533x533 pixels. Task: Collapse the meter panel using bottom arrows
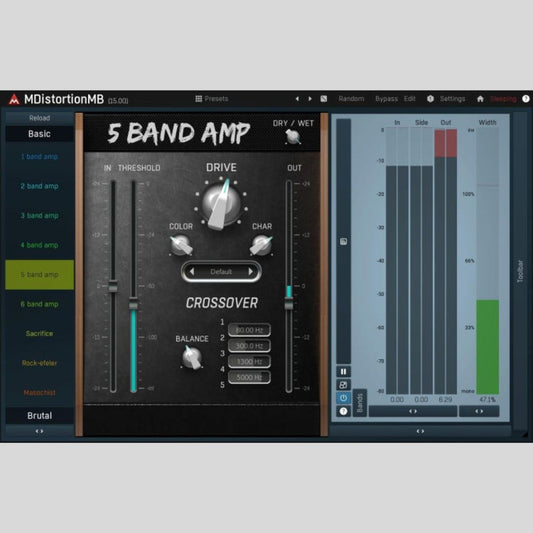[420, 431]
